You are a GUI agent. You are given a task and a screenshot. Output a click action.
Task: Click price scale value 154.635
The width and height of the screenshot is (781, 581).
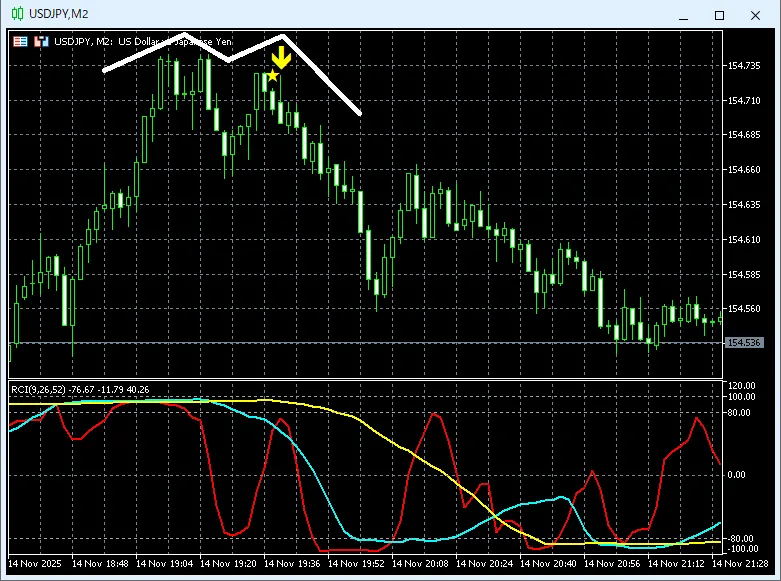click(x=744, y=205)
